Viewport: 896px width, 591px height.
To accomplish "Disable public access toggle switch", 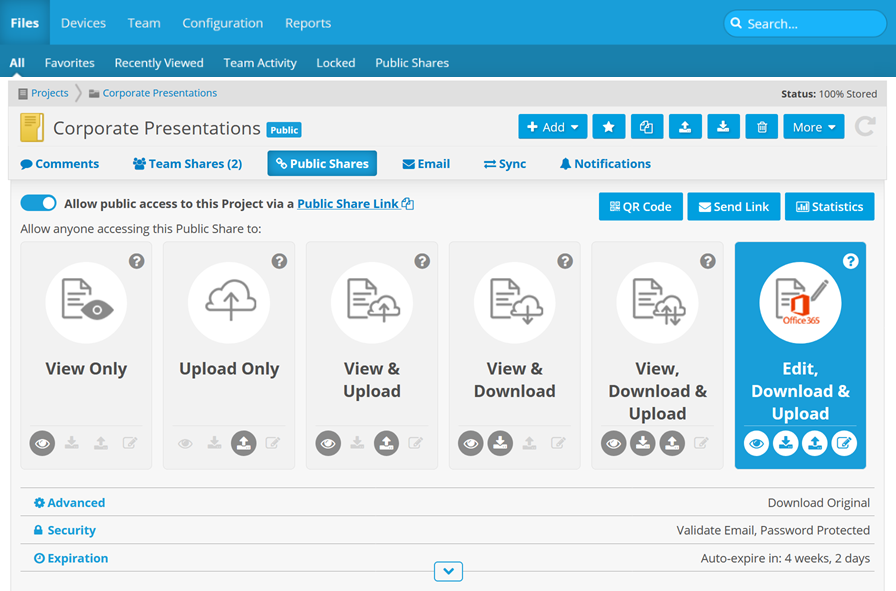I will point(39,203).
